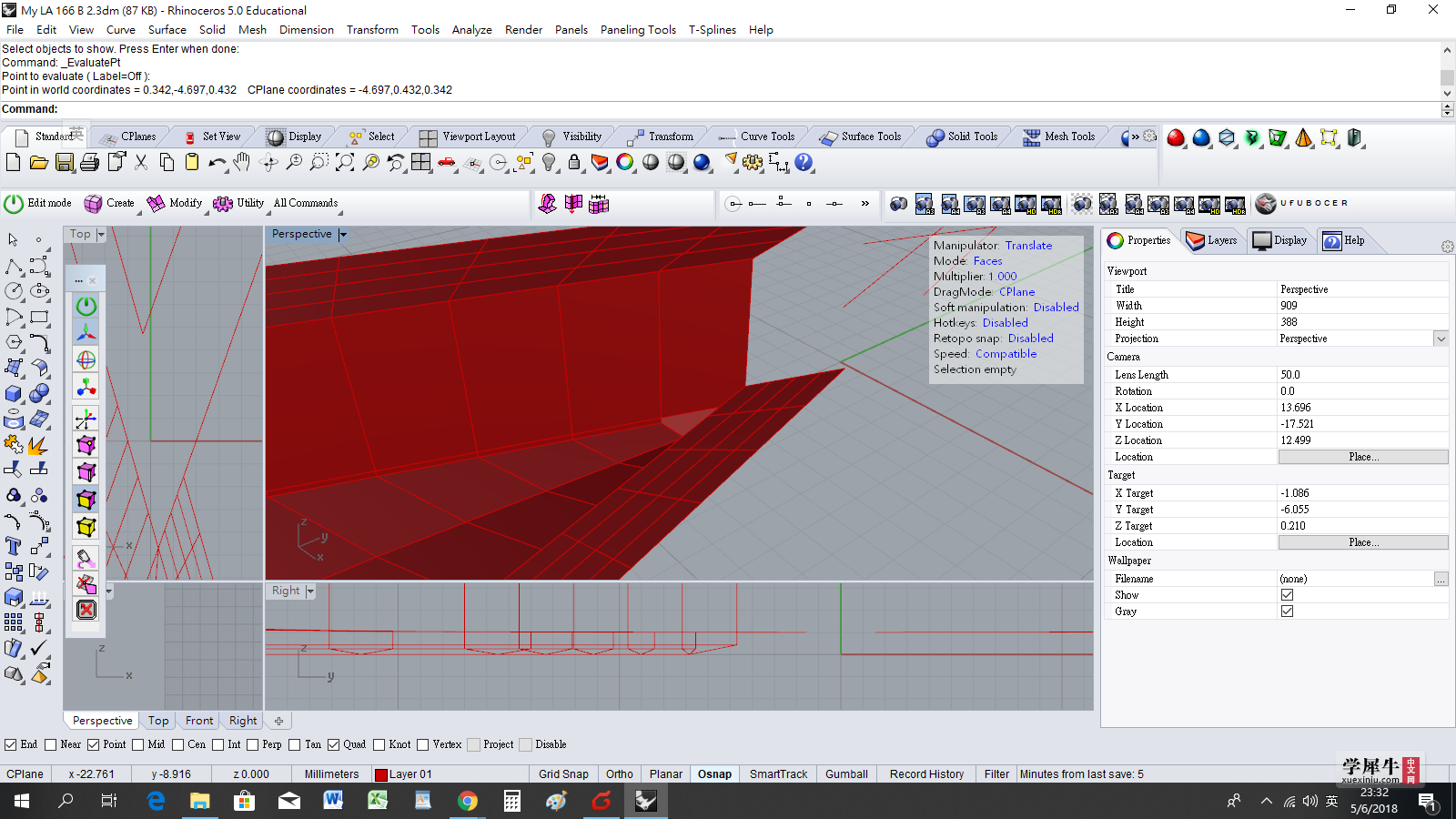
Task: Expand the Projection dropdown in Properties
Action: 1441,339
